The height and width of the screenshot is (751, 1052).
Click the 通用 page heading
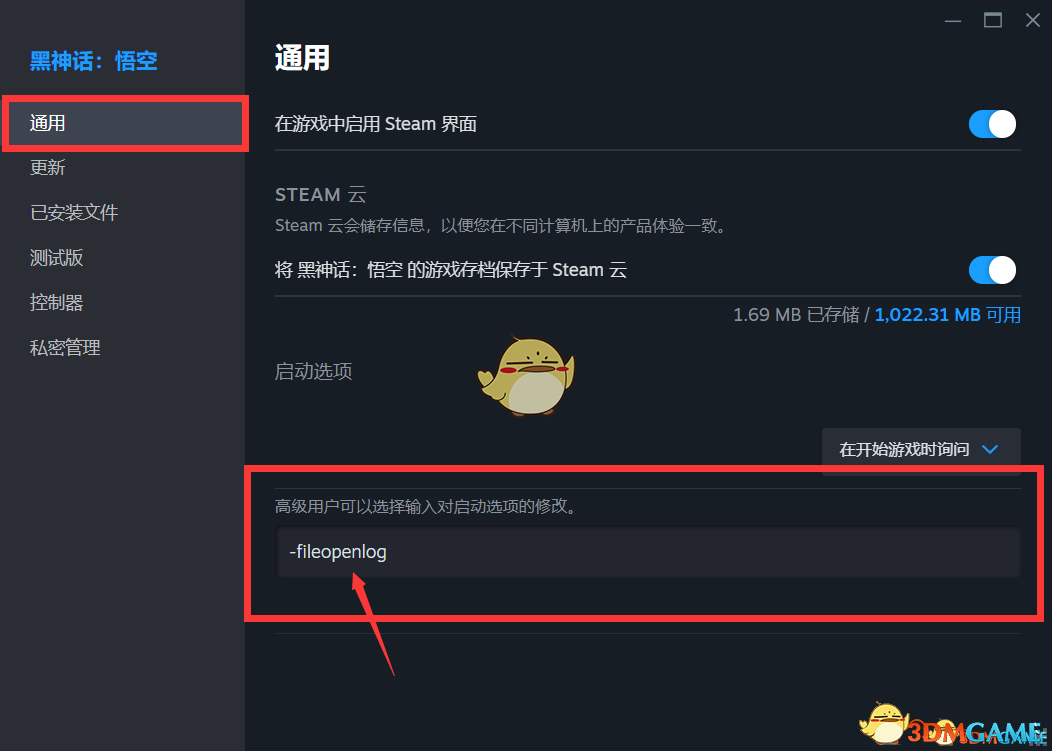click(302, 58)
